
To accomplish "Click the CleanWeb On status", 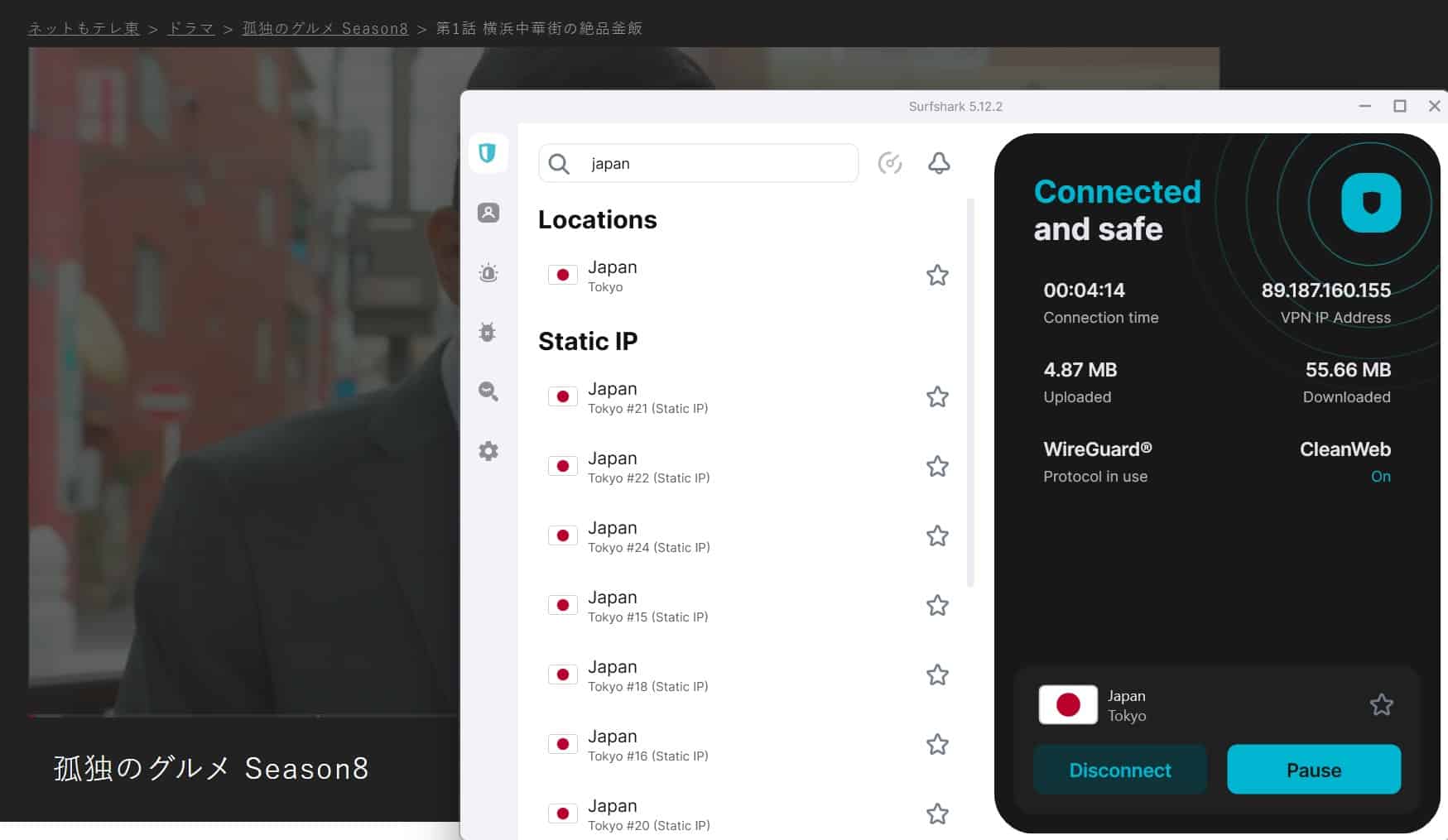I will click(x=1380, y=477).
